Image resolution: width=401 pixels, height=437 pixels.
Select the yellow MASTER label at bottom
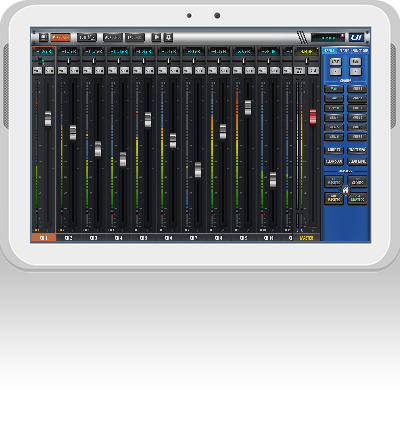307,238
